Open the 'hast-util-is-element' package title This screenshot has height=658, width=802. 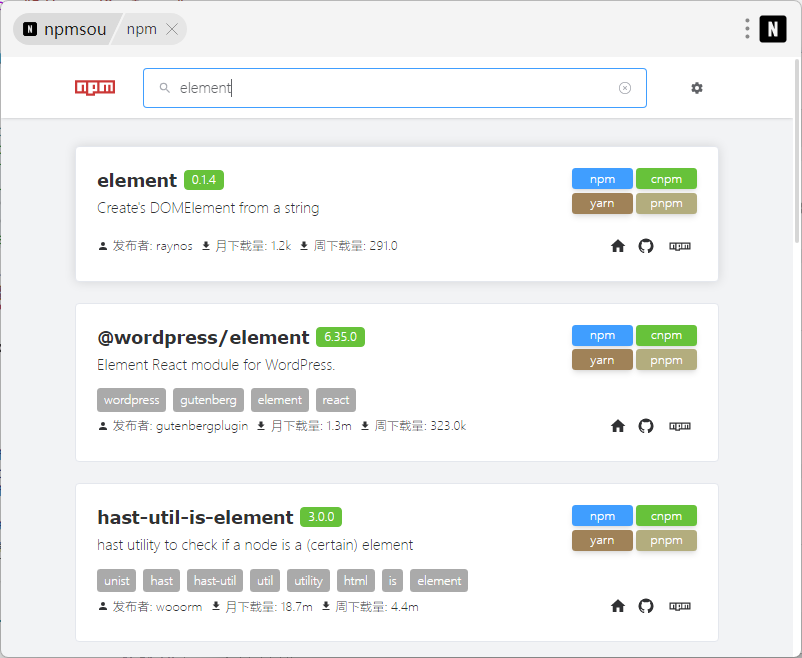click(195, 517)
